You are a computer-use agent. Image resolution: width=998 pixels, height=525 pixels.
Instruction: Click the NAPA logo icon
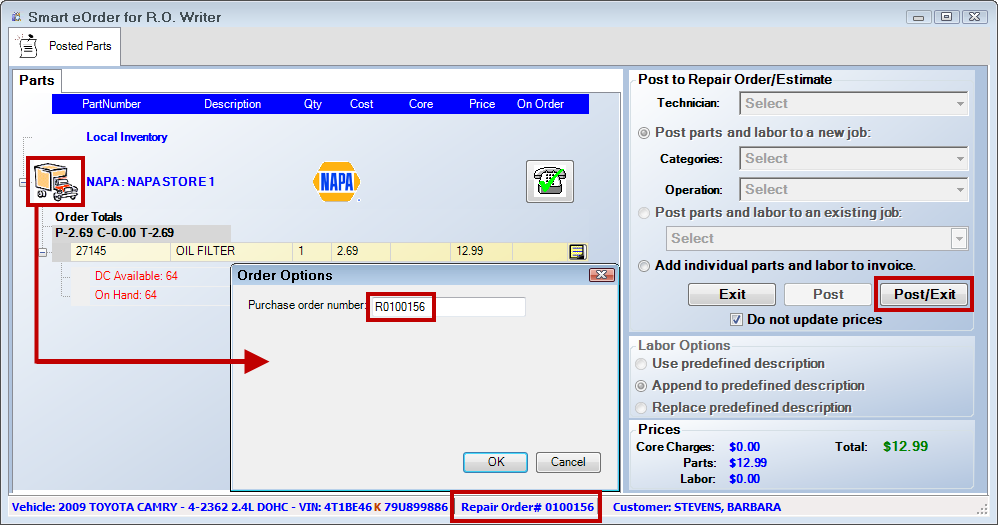pyautogui.click(x=336, y=181)
